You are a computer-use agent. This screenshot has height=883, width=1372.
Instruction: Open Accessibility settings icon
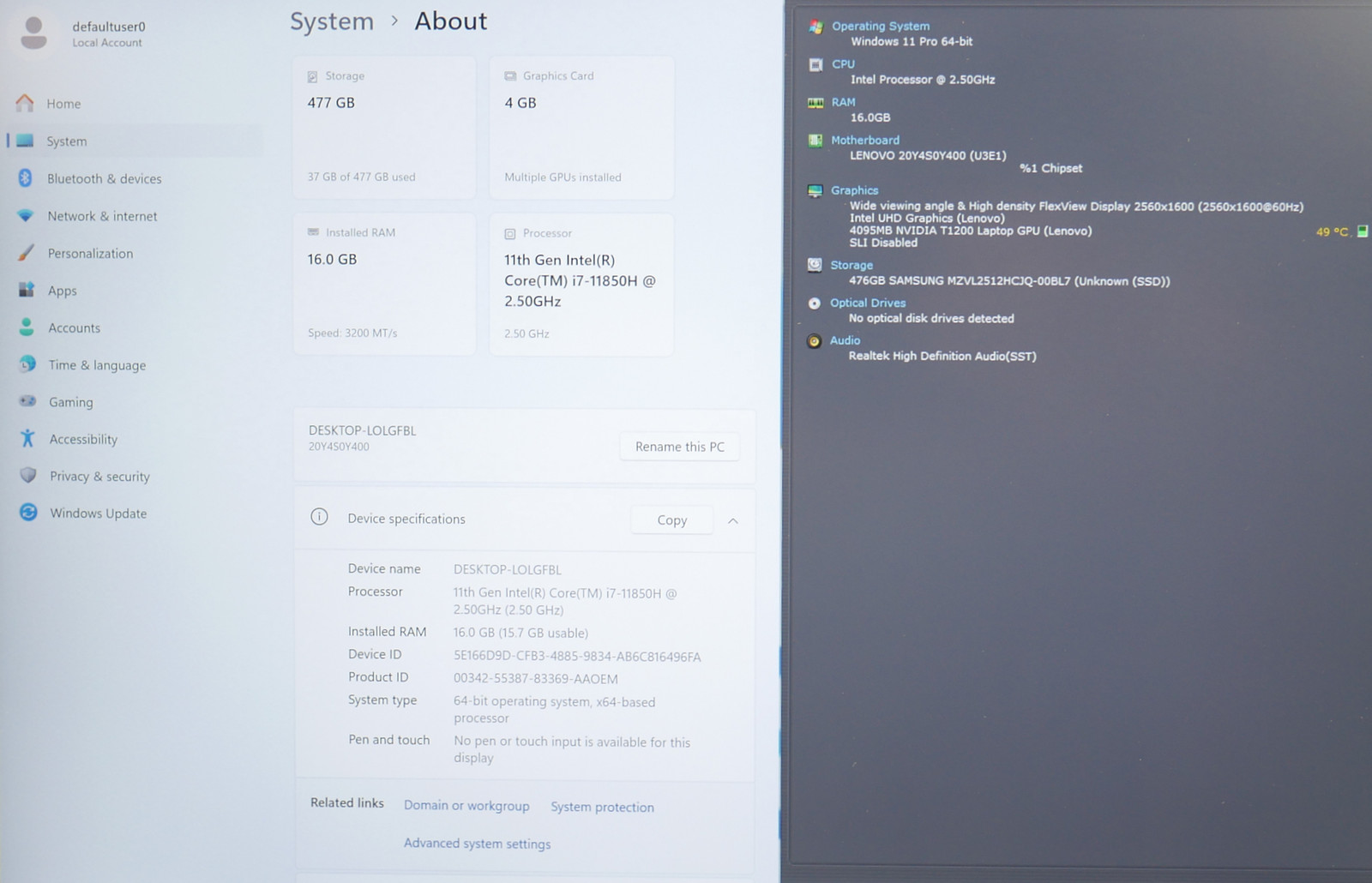(28, 438)
